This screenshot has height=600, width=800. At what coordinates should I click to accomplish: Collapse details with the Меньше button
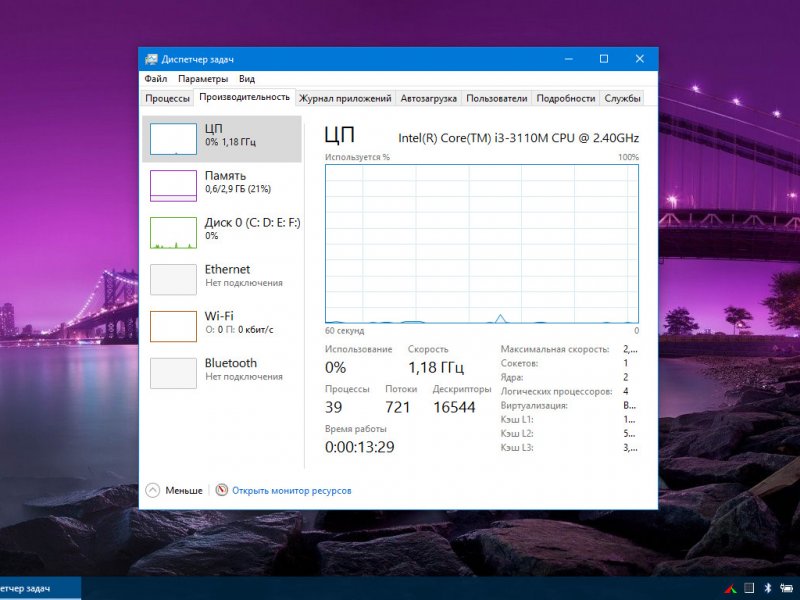[x=174, y=490]
